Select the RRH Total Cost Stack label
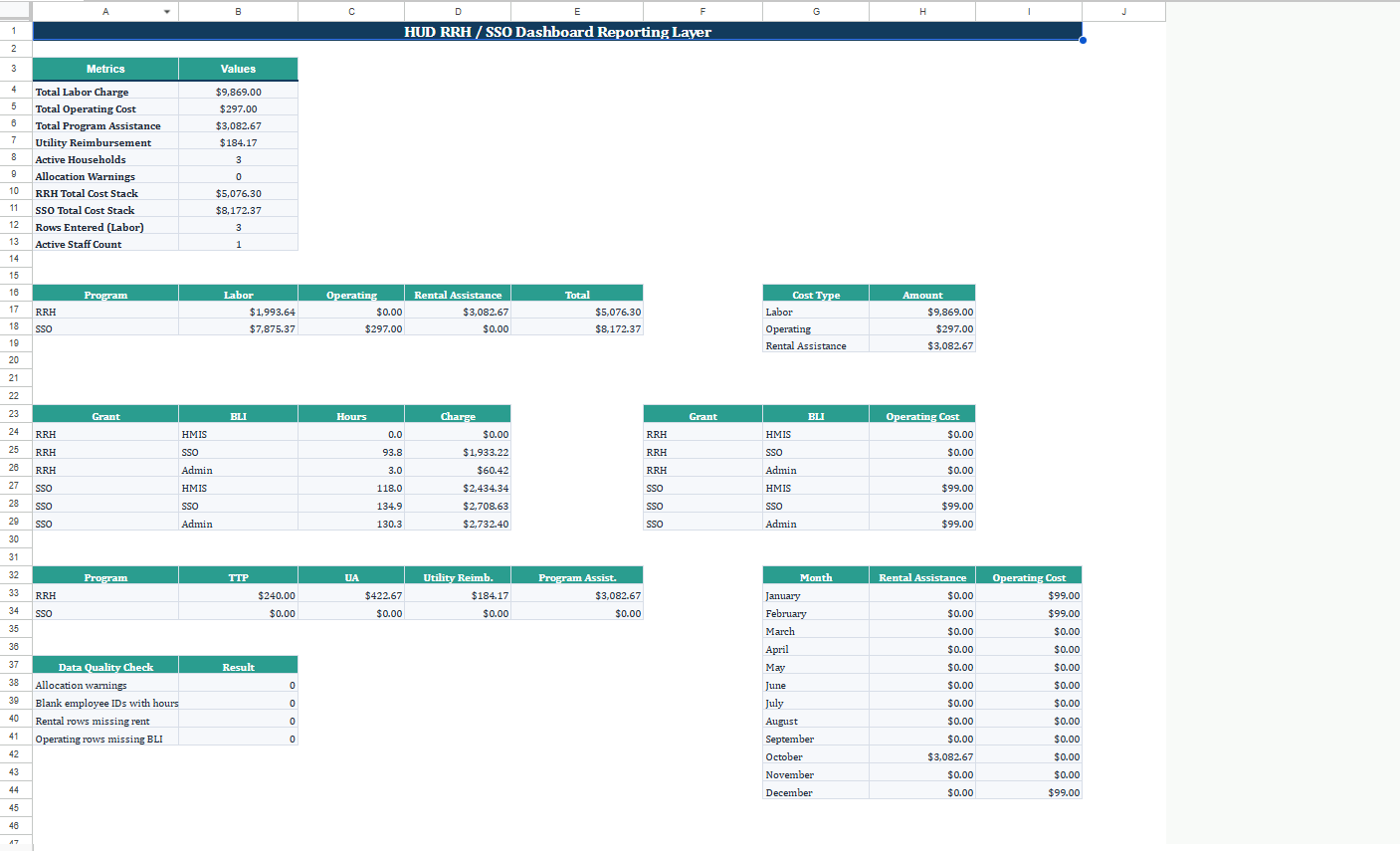The height and width of the screenshot is (851, 1400). 87,193
